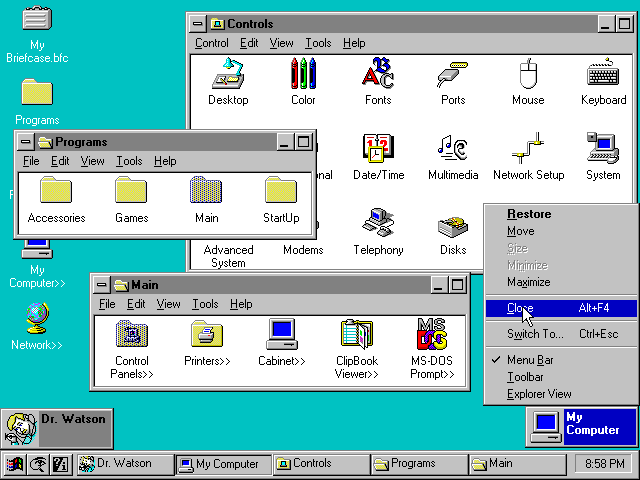Open Control Panels in Main window
Viewport: 640px width, 480px height.
click(x=131, y=334)
